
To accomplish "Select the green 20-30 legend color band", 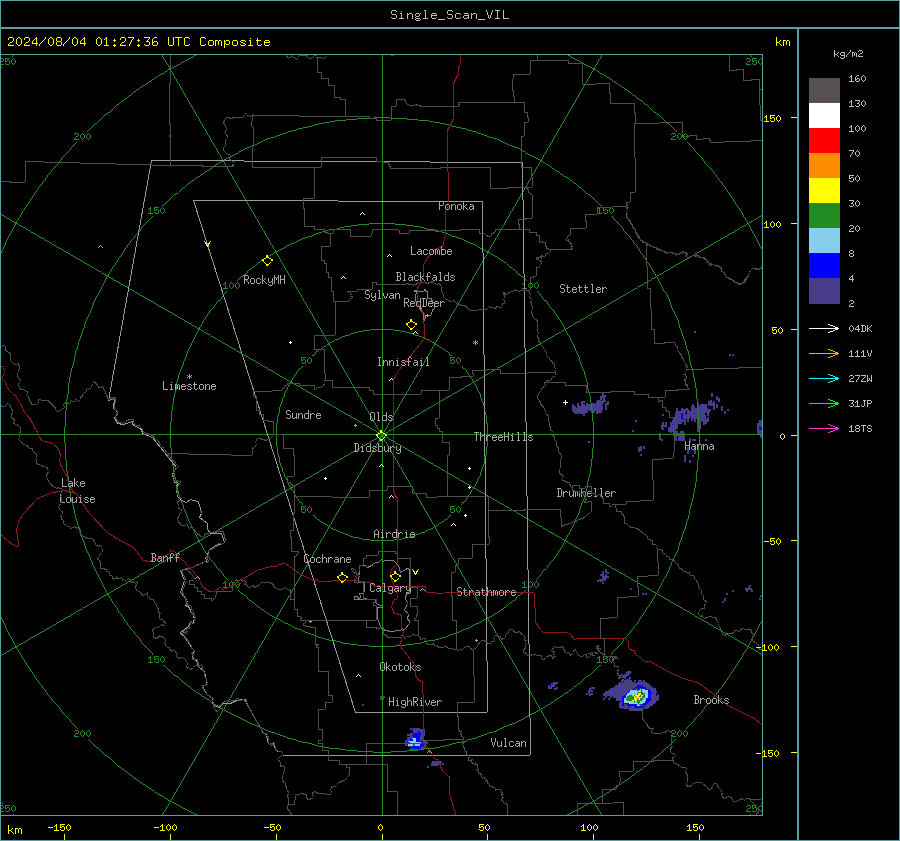I will (824, 215).
